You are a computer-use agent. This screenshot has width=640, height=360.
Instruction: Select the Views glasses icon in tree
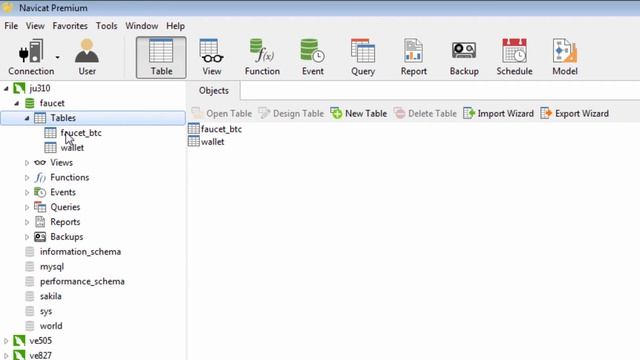[x=40, y=162]
